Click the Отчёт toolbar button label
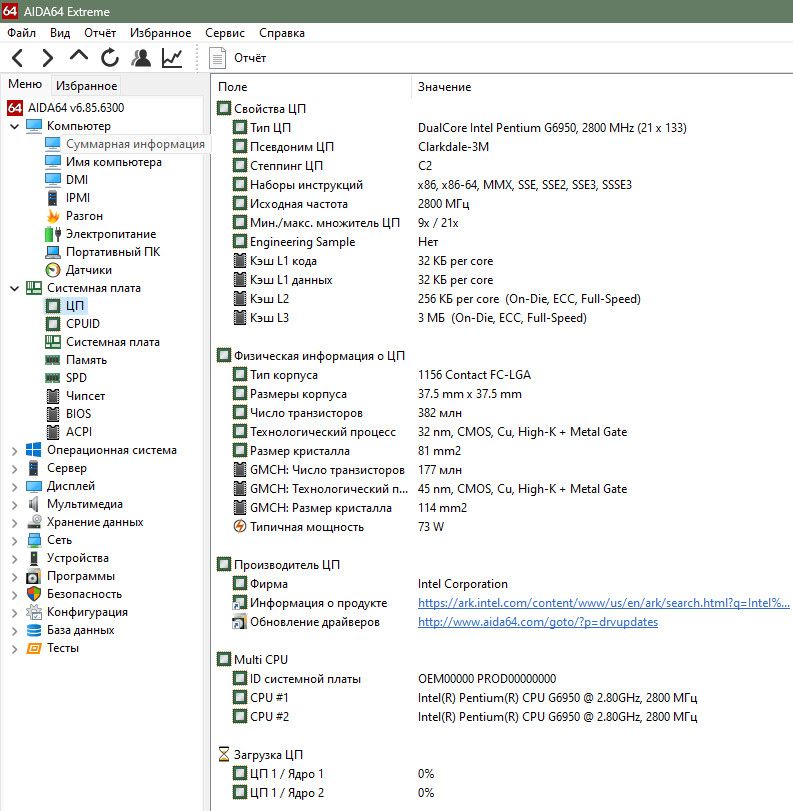Viewport: 793px width, 811px height. 250,58
